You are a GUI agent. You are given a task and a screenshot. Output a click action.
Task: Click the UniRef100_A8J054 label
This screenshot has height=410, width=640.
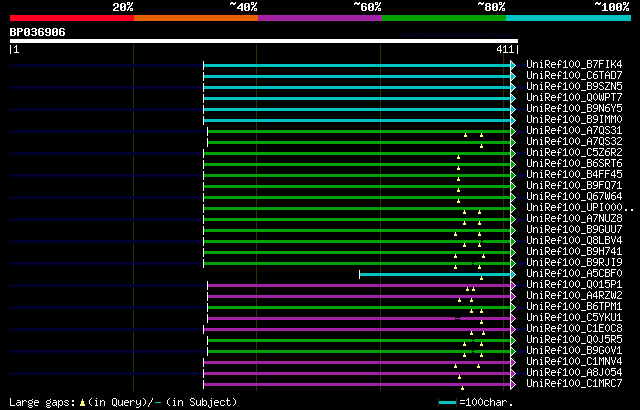574,373
